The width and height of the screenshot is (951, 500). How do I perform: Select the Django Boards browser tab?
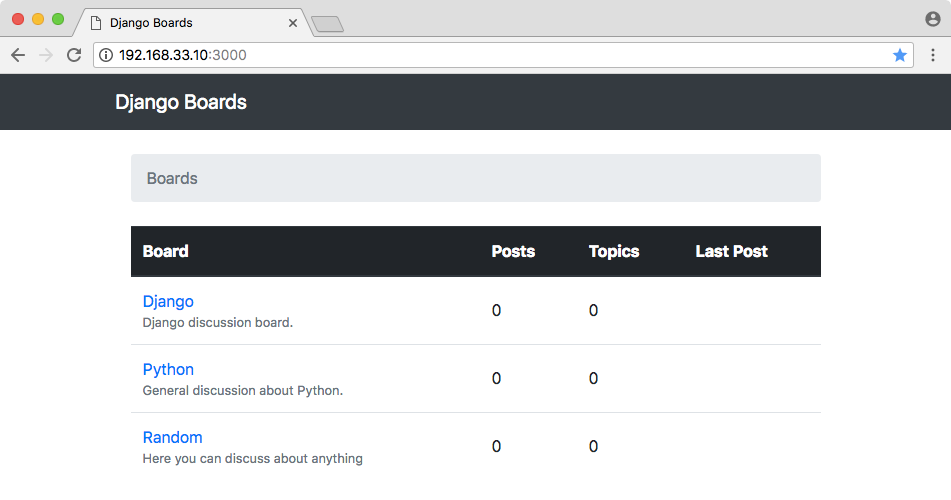[193, 23]
